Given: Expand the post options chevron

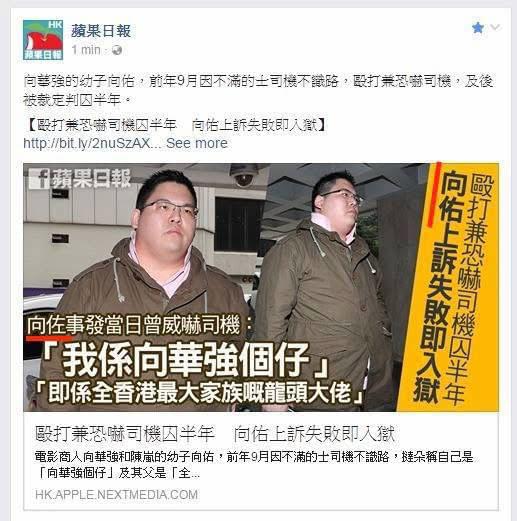Looking at the screenshot, I should click(x=495, y=27).
